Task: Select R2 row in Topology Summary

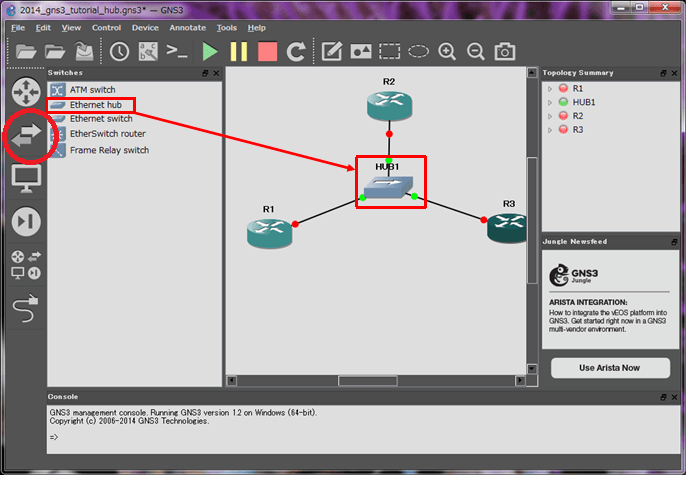Action: coord(611,116)
